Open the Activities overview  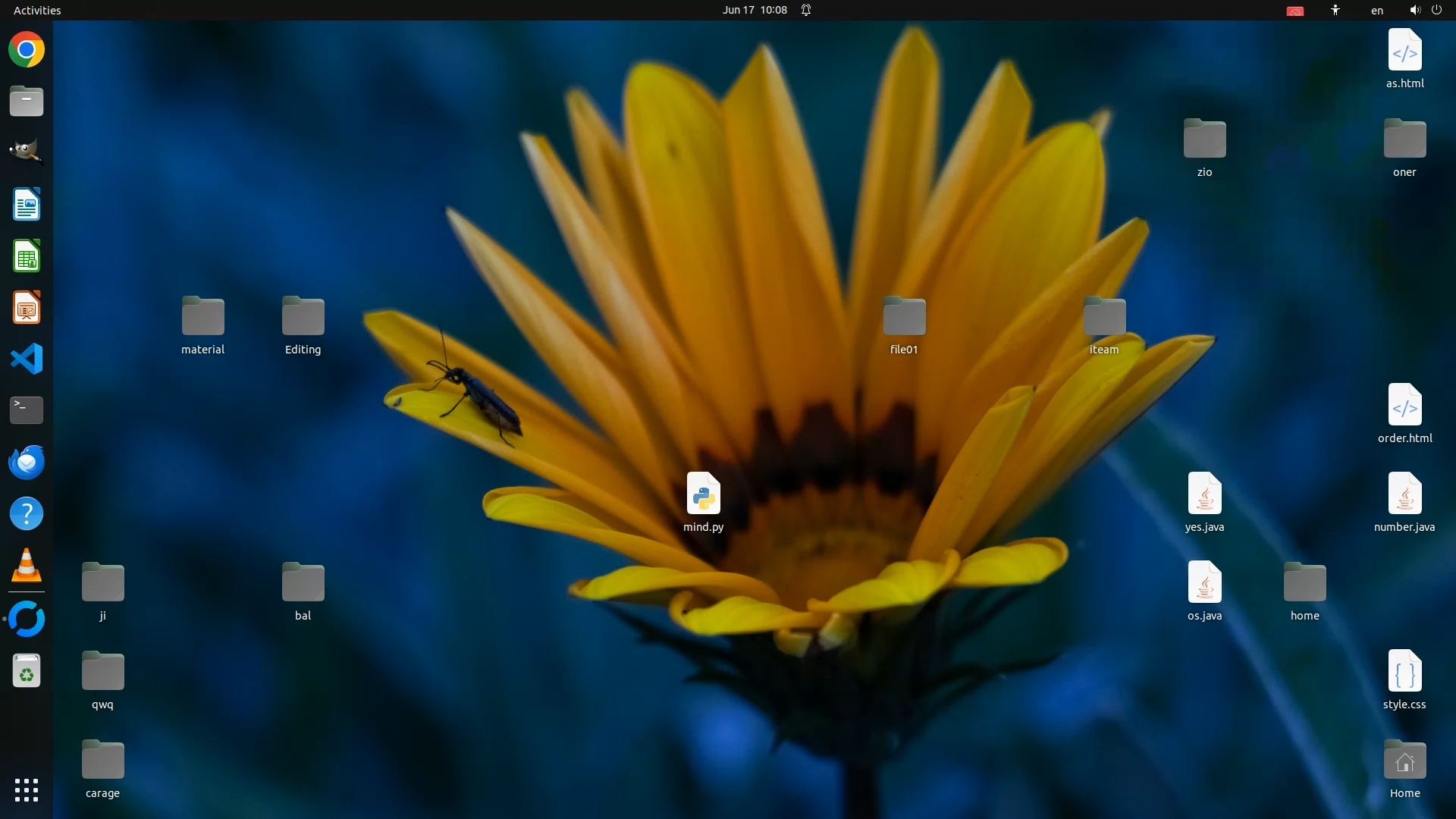[x=37, y=10]
